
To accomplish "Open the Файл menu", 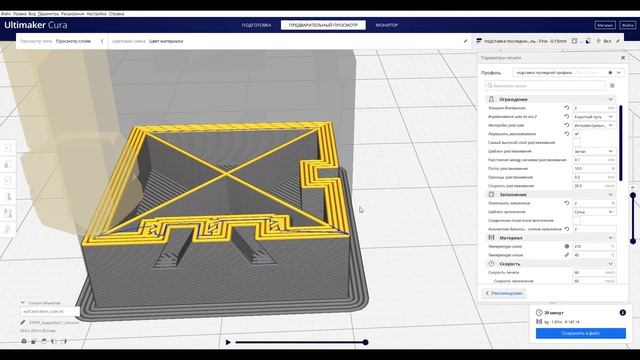I will click(x=6, y=13).
